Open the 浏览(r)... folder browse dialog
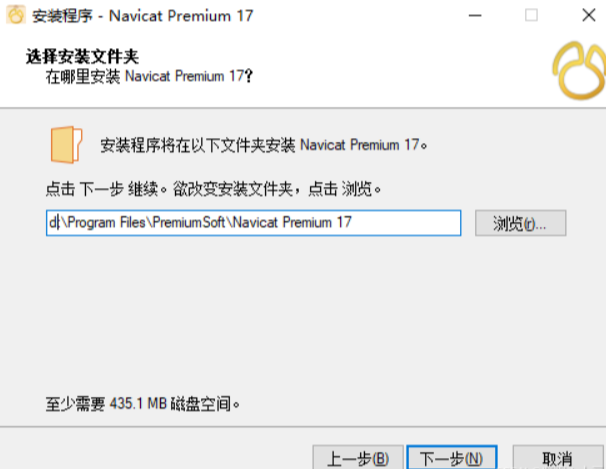This screenshot has width=606, height=469. [x=521, y=223]
